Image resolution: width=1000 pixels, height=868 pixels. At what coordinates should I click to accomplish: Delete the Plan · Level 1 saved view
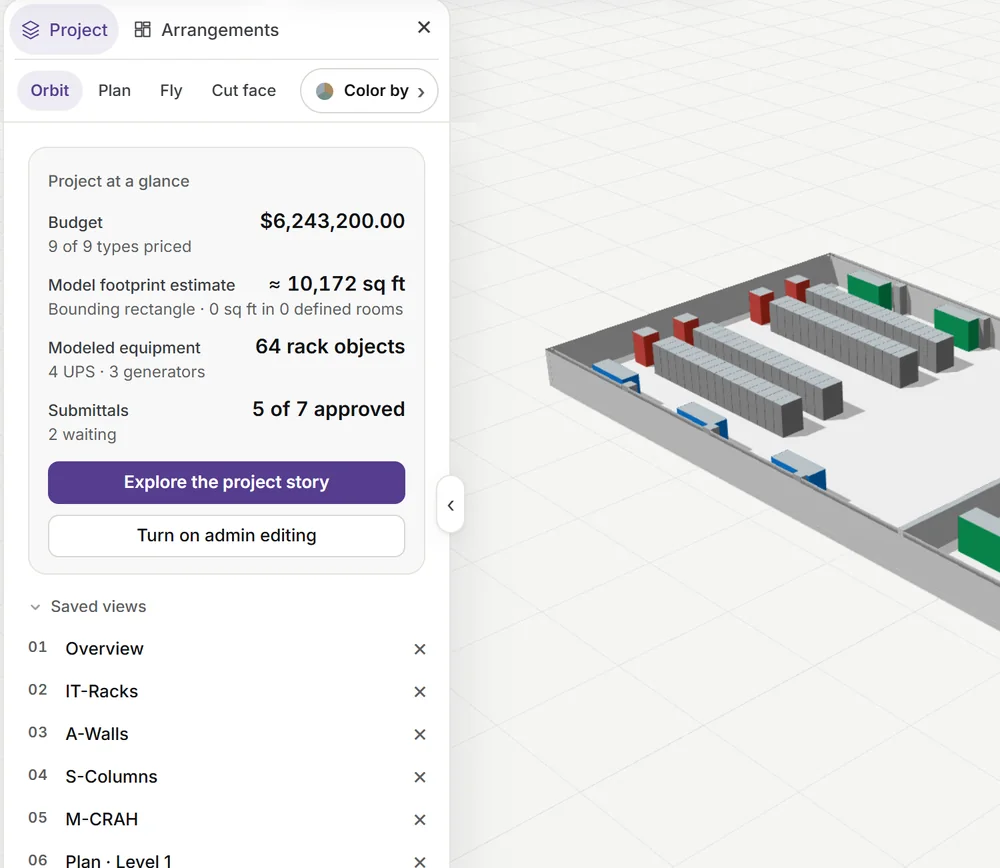(420, 862)
